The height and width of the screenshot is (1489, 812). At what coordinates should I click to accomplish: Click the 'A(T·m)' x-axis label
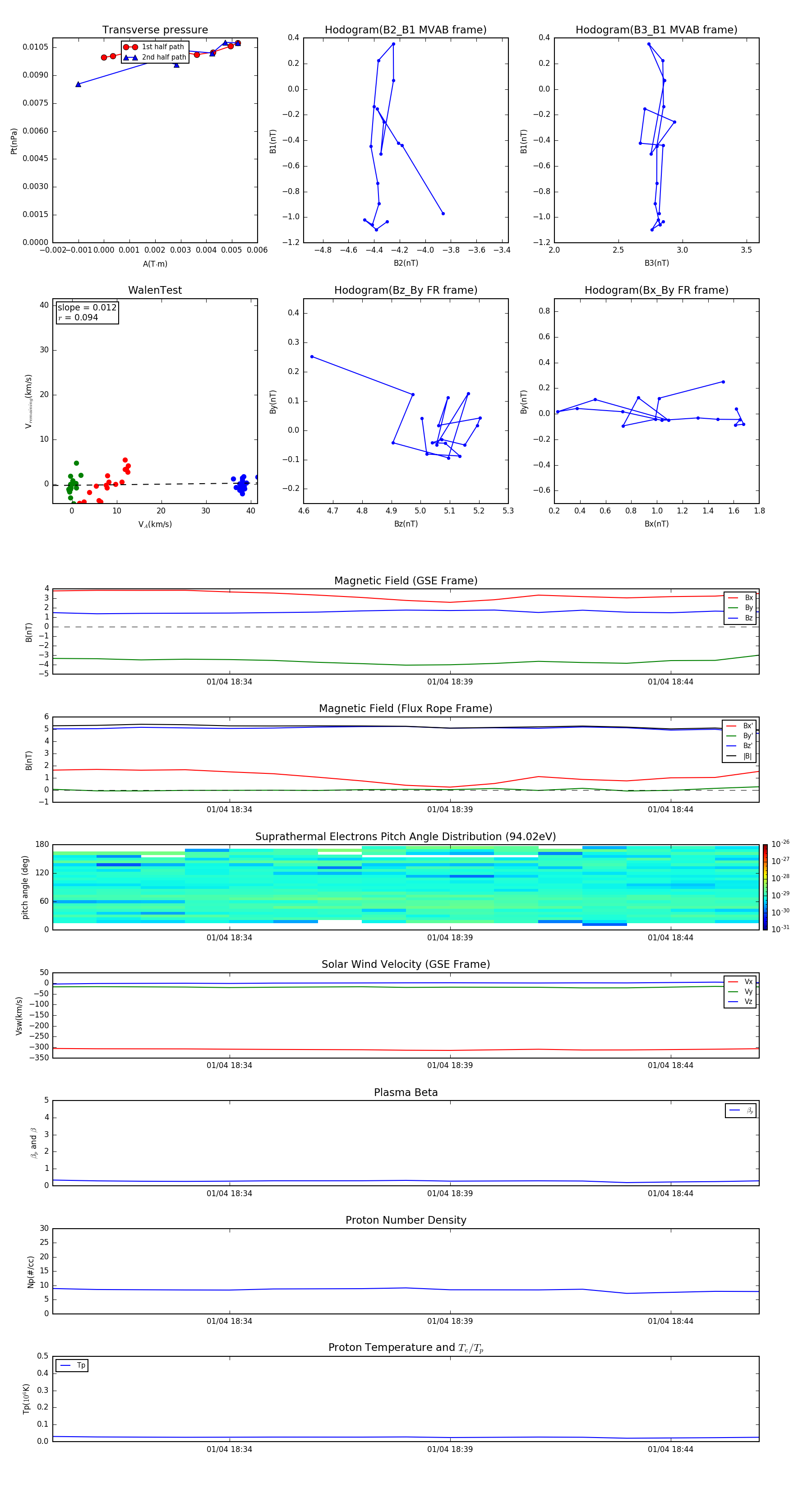[x=155, y=264]
